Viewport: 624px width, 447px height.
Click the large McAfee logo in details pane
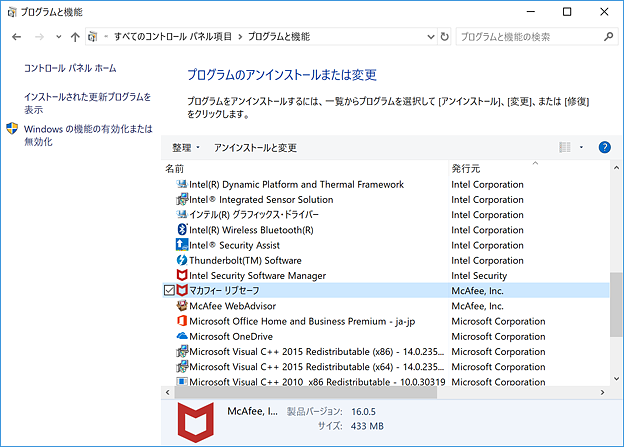(x=195, y=422)
